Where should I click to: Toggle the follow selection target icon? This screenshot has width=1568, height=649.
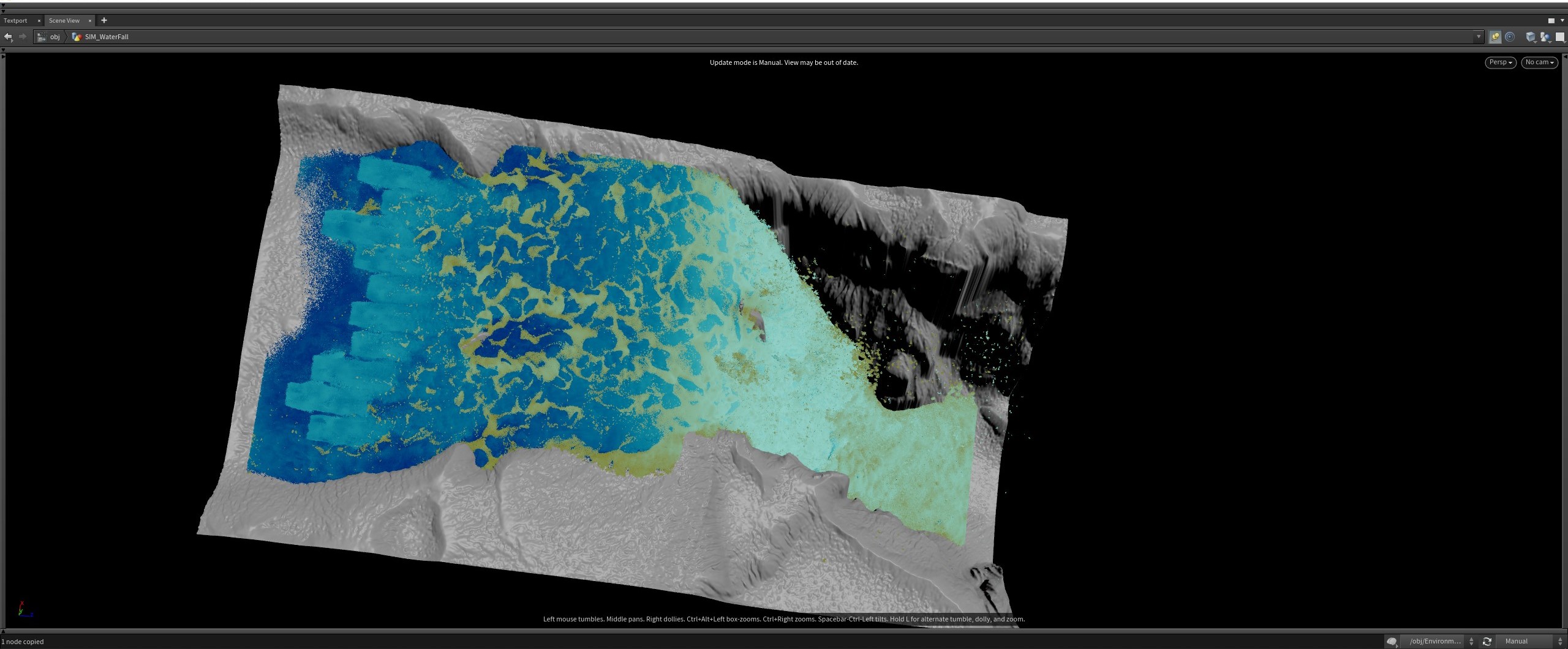coord(1510,37)
